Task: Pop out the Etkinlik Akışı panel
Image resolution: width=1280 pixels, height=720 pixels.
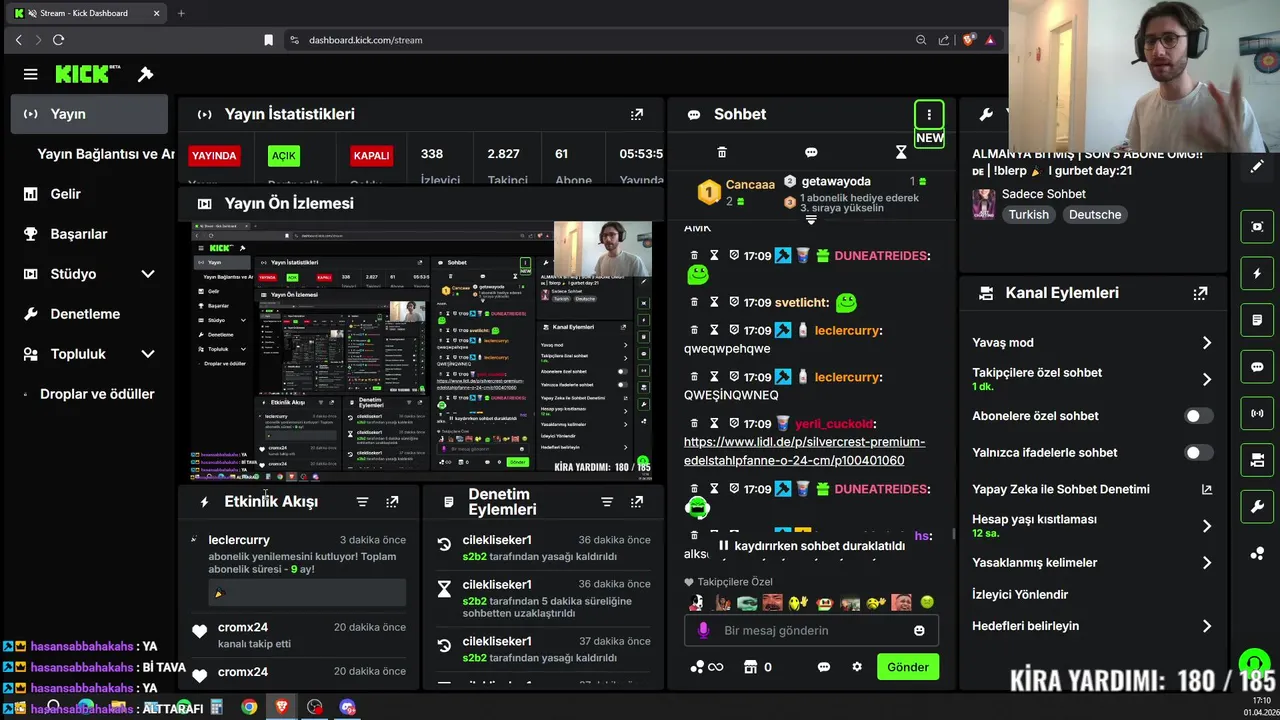Action: [392, 502]
